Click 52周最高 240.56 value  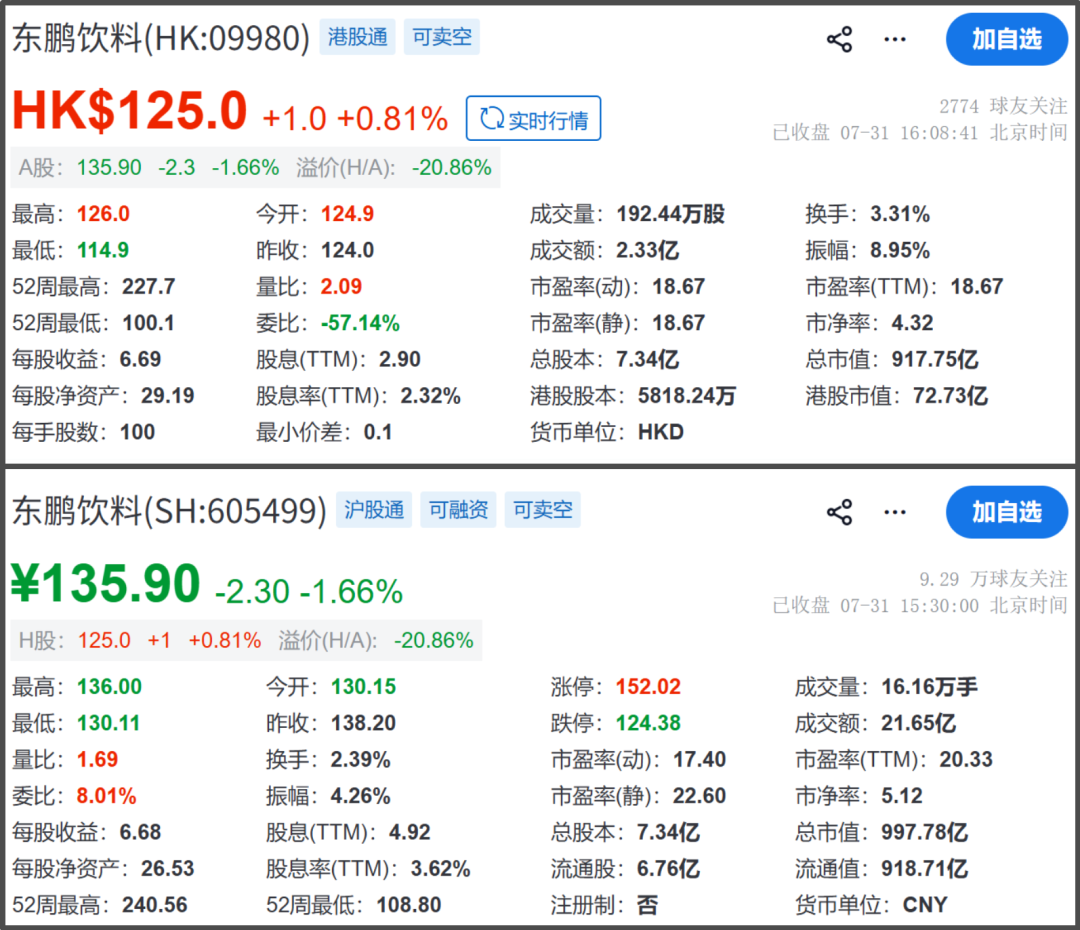coord(154,905)
